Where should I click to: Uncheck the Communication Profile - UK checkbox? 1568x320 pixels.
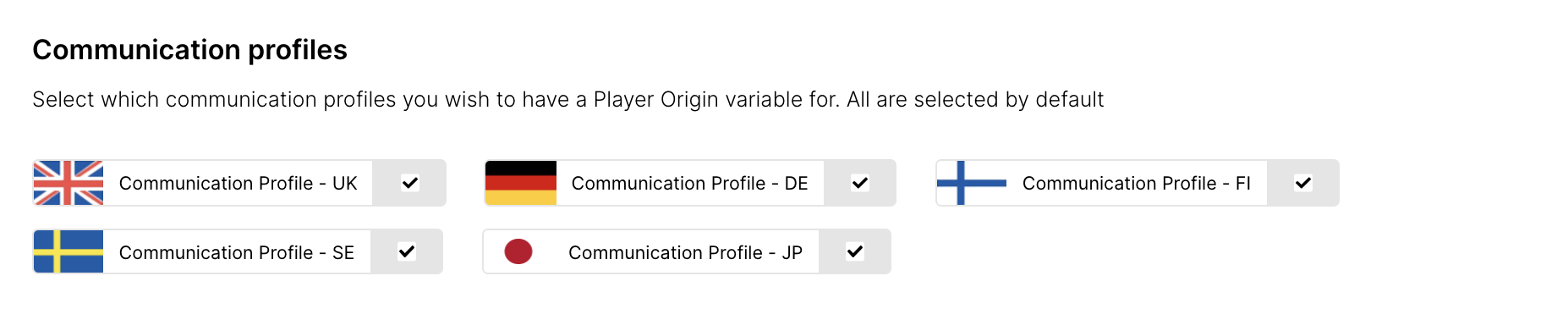coord(410,183)
